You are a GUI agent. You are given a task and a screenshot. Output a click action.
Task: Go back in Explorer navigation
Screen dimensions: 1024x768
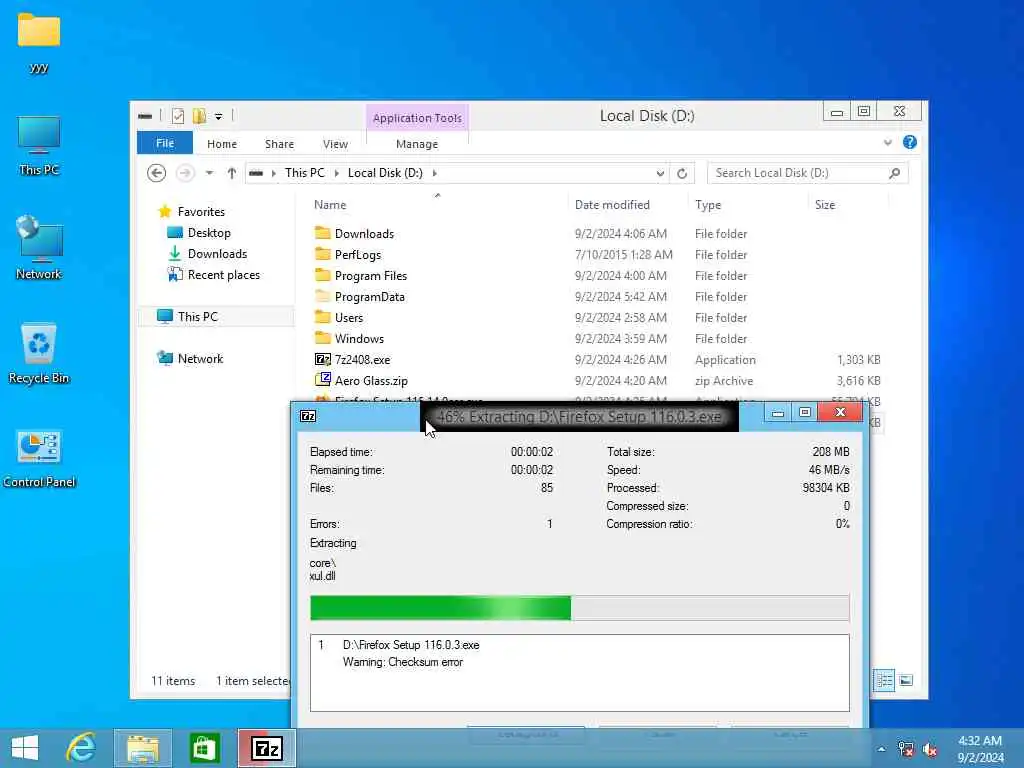(x=156, y=173)
